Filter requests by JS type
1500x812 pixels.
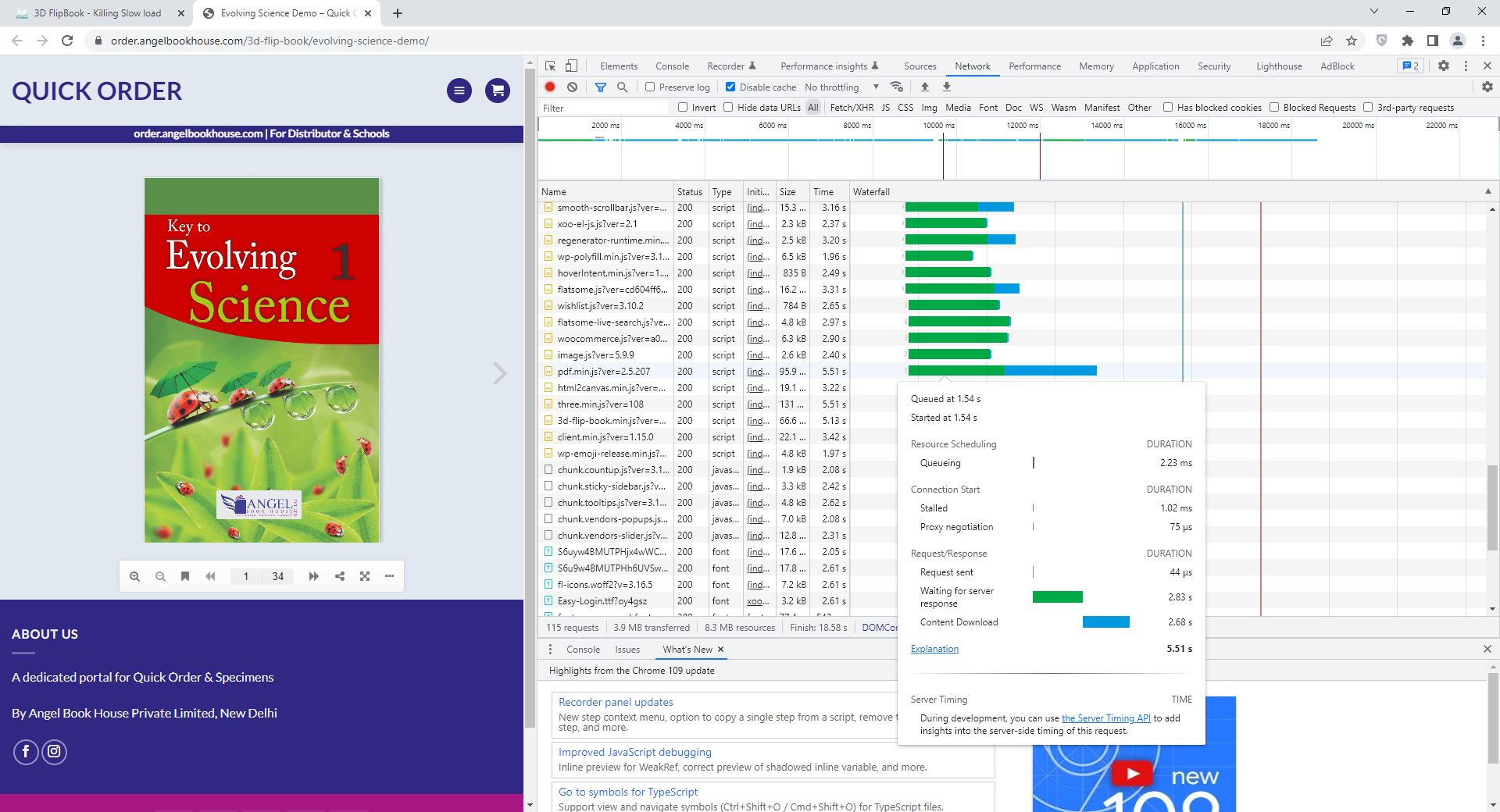pos(885,108)
